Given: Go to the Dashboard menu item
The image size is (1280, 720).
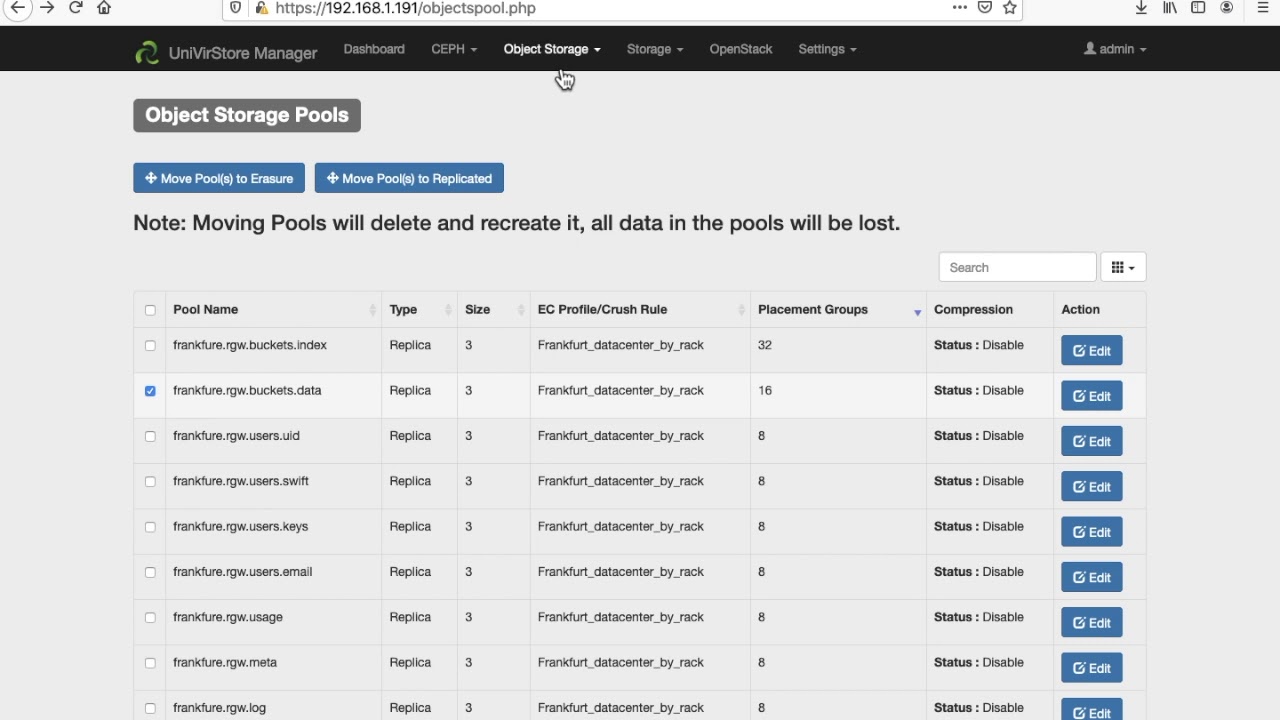Looking at the screenshot, I should click(374, 49).
